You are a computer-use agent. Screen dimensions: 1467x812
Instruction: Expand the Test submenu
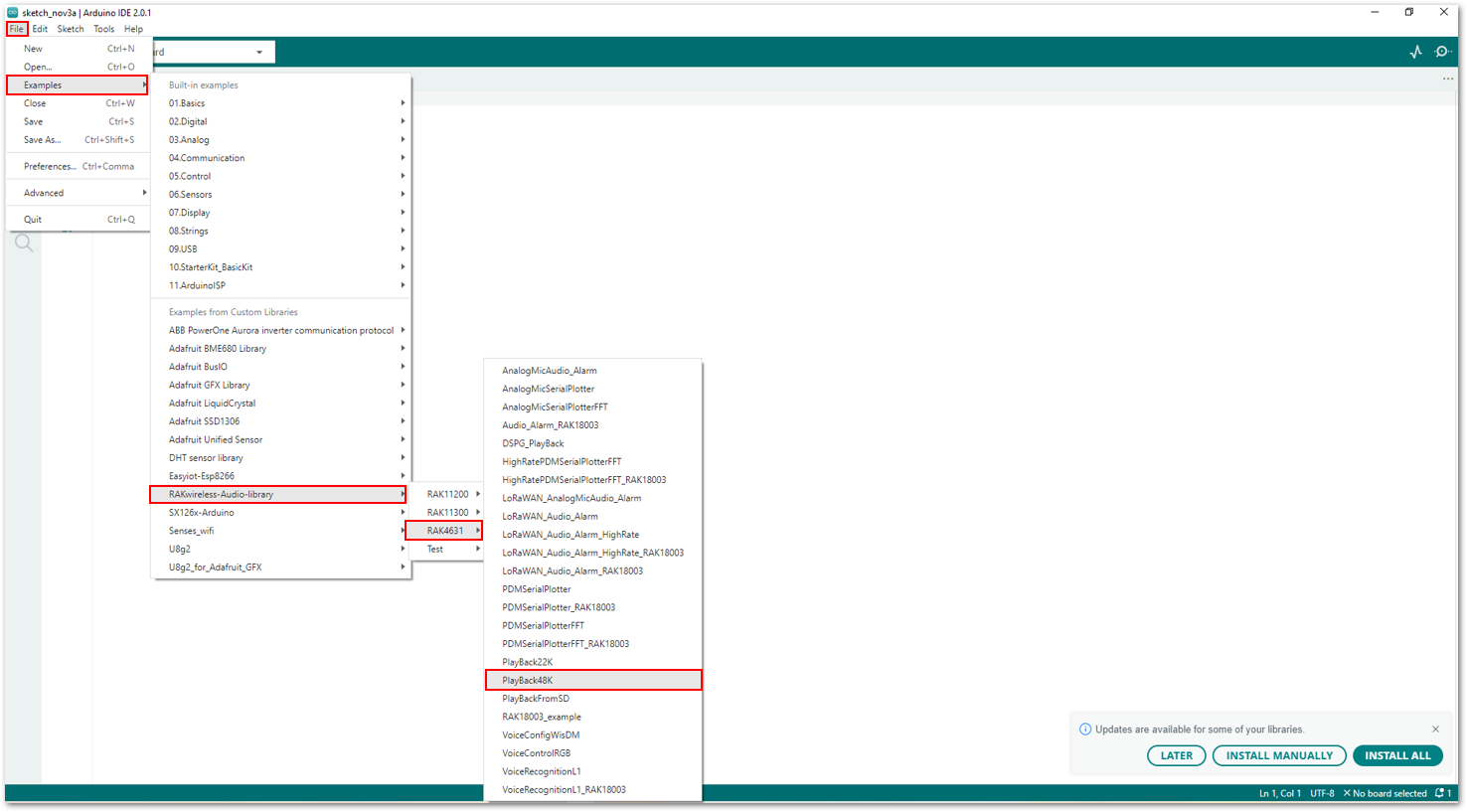point(447,549)
